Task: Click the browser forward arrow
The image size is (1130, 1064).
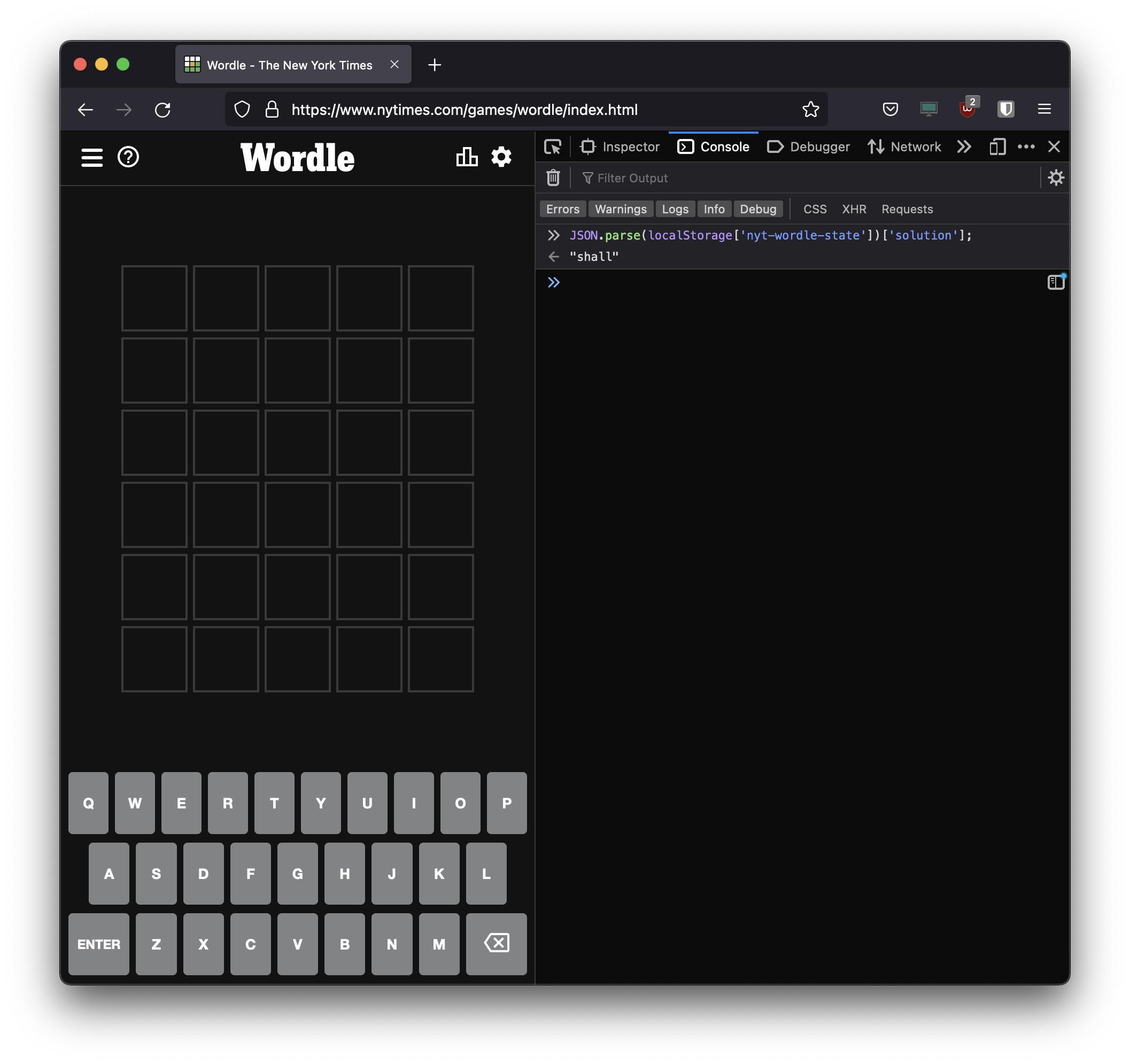Action: coord(124,110)
